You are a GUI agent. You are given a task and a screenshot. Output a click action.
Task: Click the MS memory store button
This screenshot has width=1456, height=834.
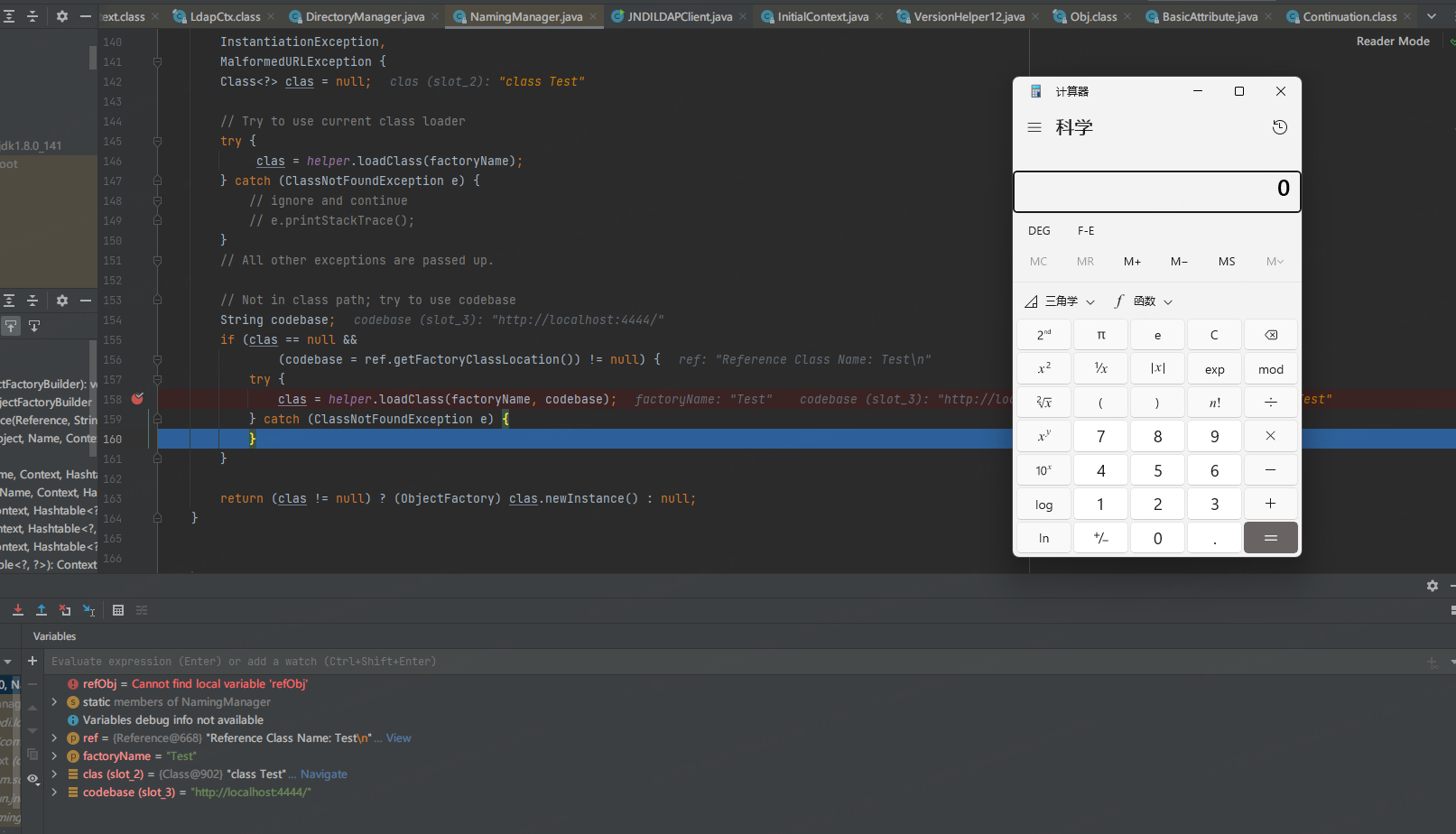coord(1227,262)
